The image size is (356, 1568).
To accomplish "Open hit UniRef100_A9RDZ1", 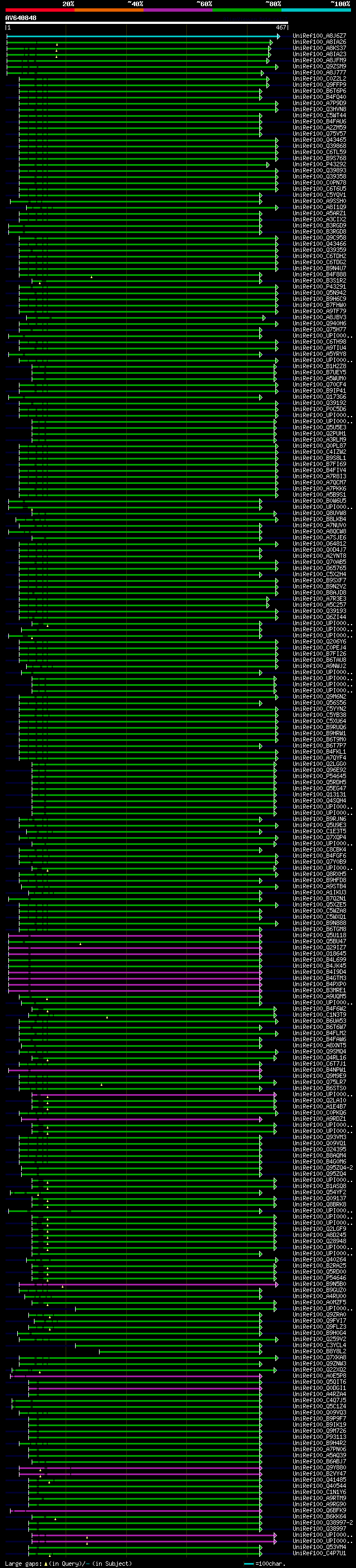I will point(319,1119).
